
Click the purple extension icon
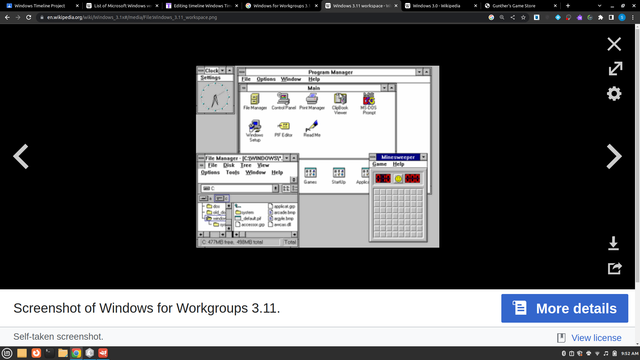[579, 18]
